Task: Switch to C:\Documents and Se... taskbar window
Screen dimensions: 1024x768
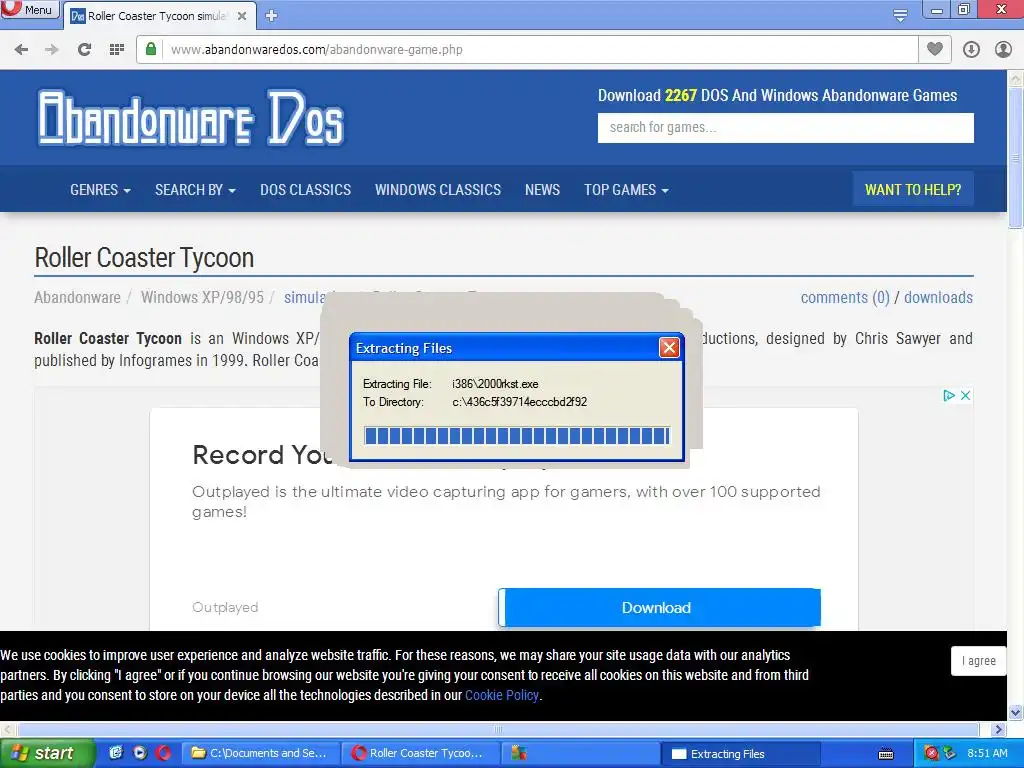Action: [261, 754]
